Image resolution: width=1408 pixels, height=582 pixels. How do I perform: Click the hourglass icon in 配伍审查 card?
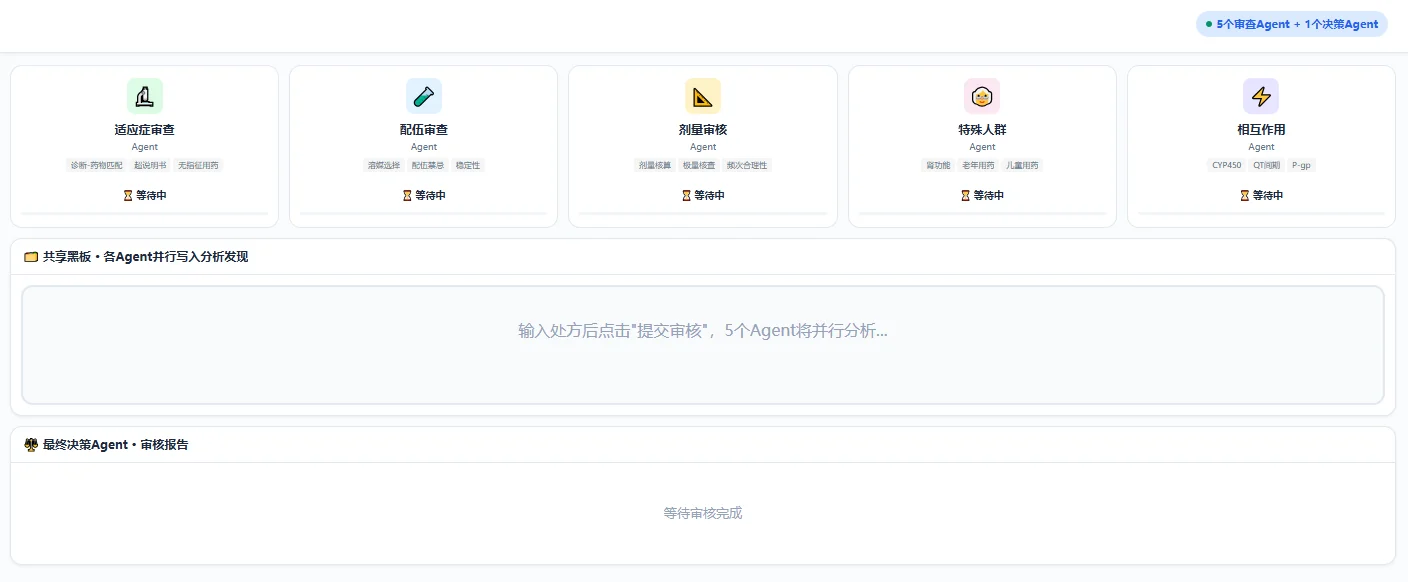407,196
